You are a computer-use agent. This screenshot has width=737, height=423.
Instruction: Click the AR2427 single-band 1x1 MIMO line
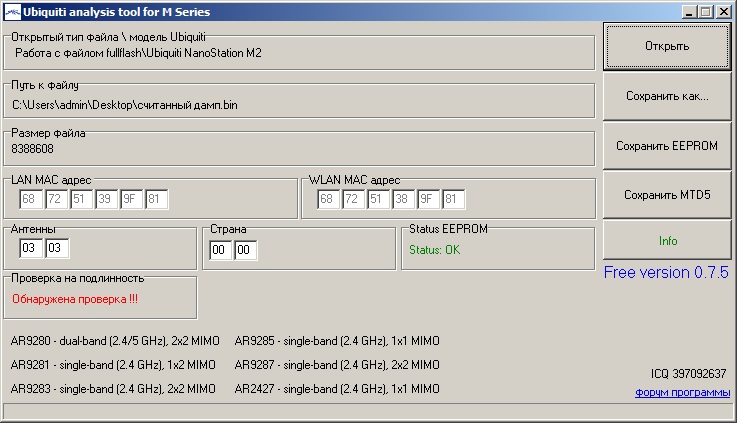coord(337,389)
